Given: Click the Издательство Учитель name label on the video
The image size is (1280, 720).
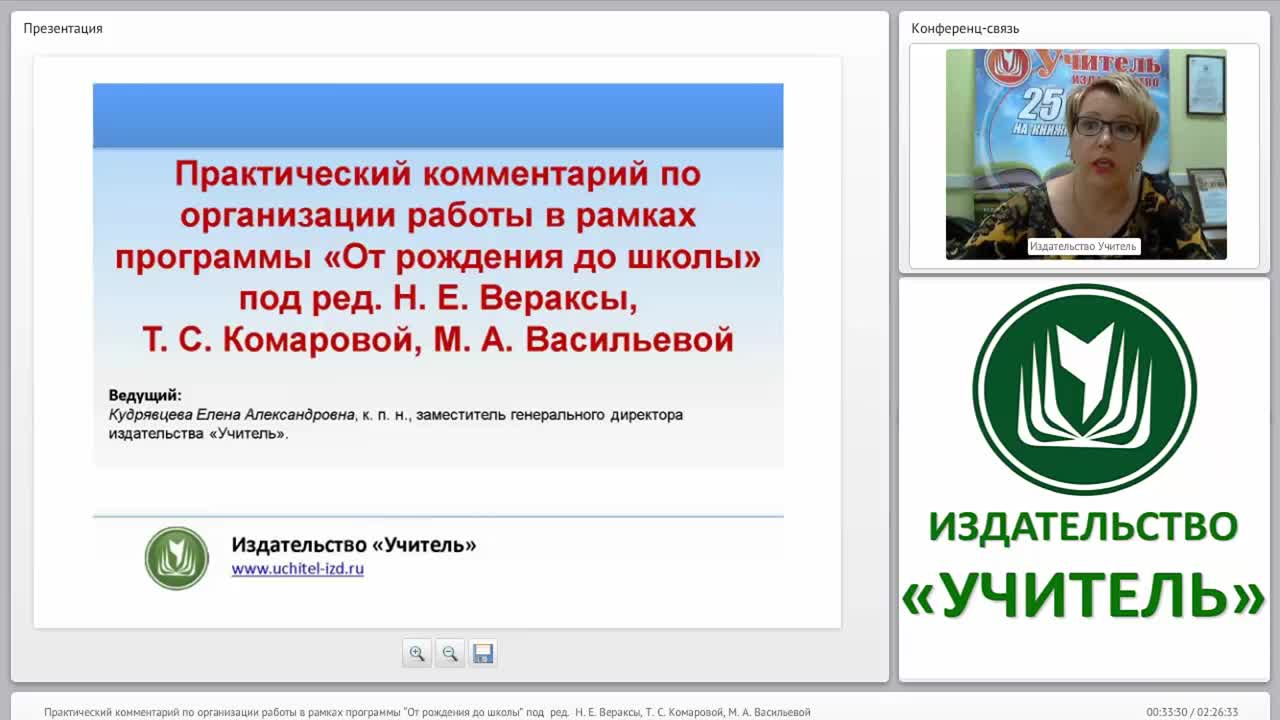Looking at the screenshot, I should pos(1084,246).
